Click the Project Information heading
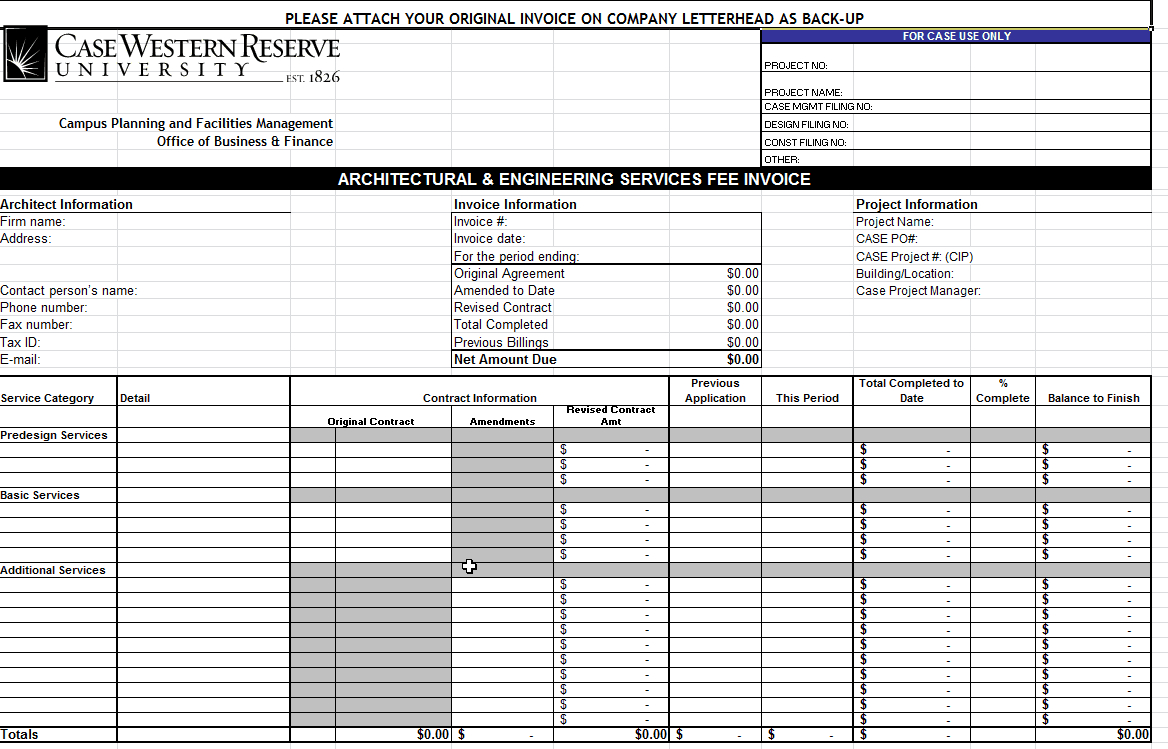Viewport: 1168px width, 749px height. tap(916, 204)
